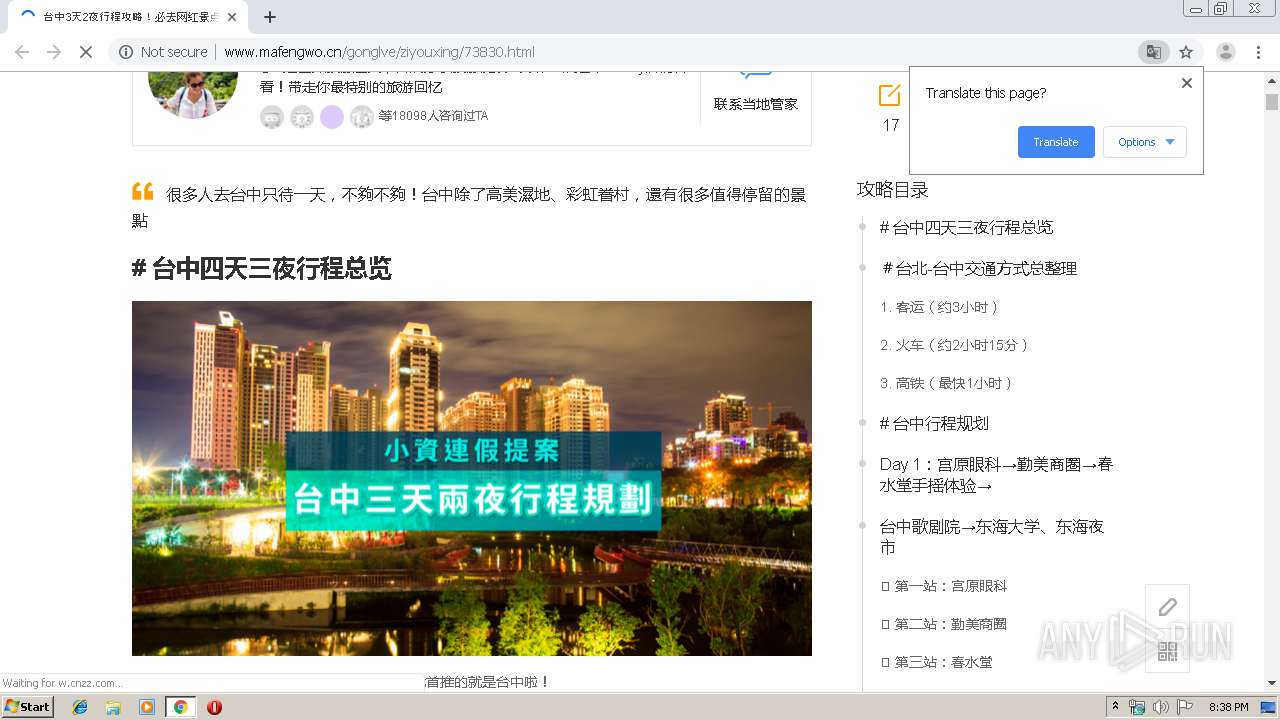This screenshot has width=1280, height=720.
Task: Jump to 1. 客运 (约3小时) entry
Action: [939, 307]
